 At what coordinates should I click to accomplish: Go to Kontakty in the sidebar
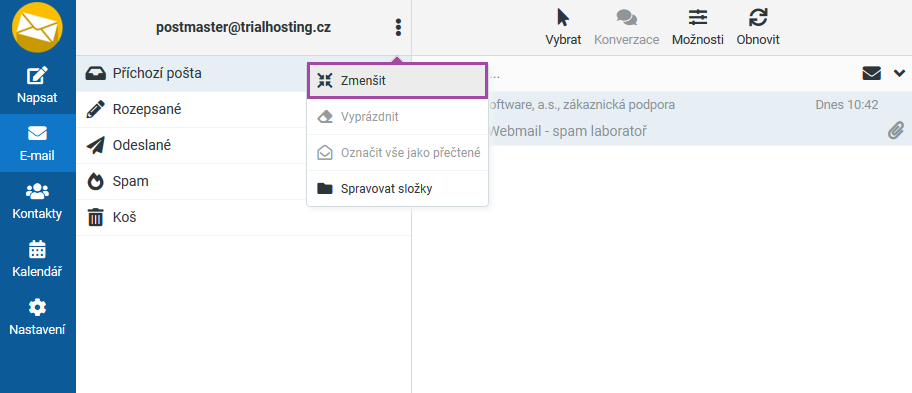(38, 201)
